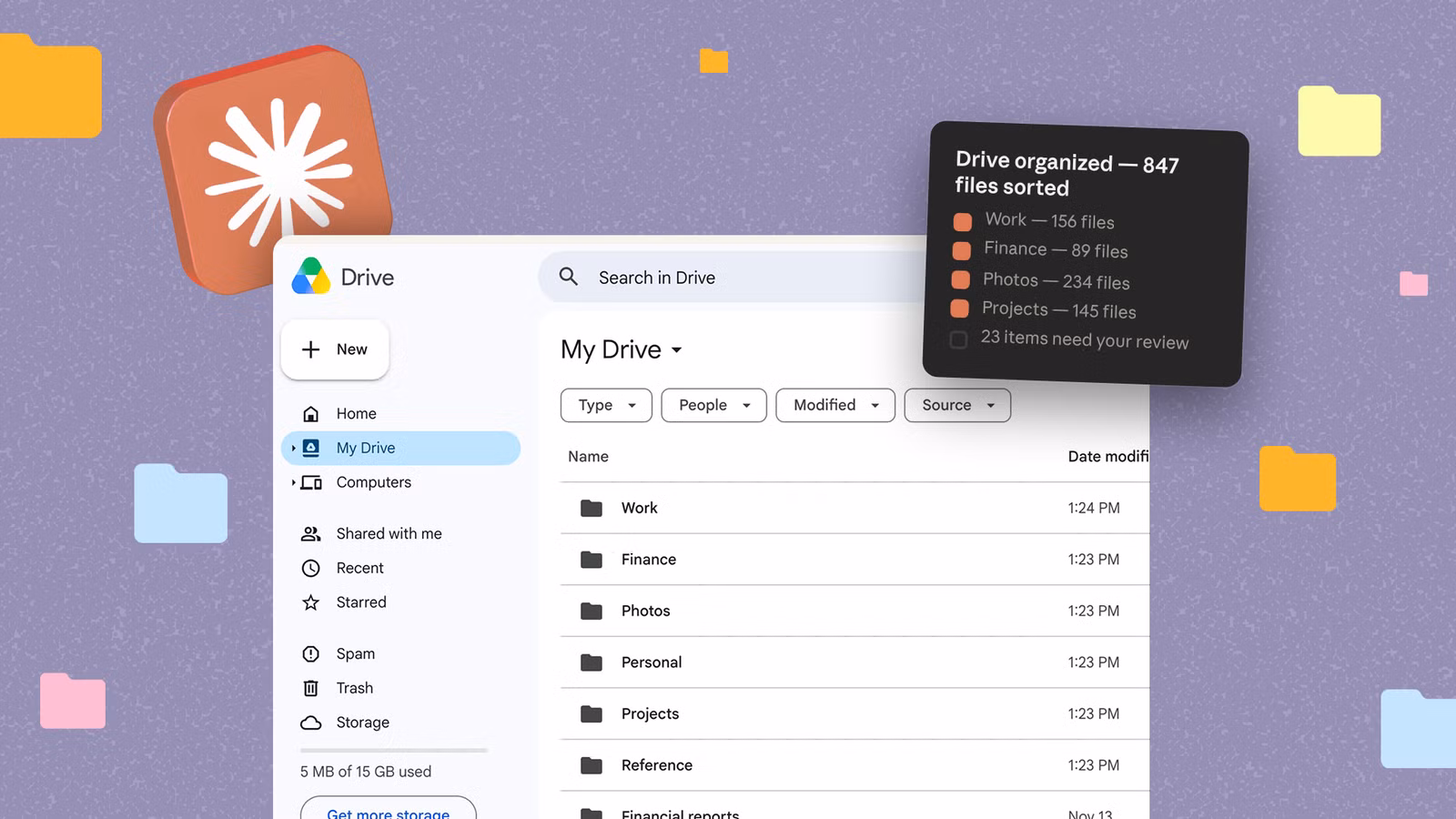This screenshot has height=819, width=1456.
Task: Click the Projects folder icon
Action: pos(591,713)
